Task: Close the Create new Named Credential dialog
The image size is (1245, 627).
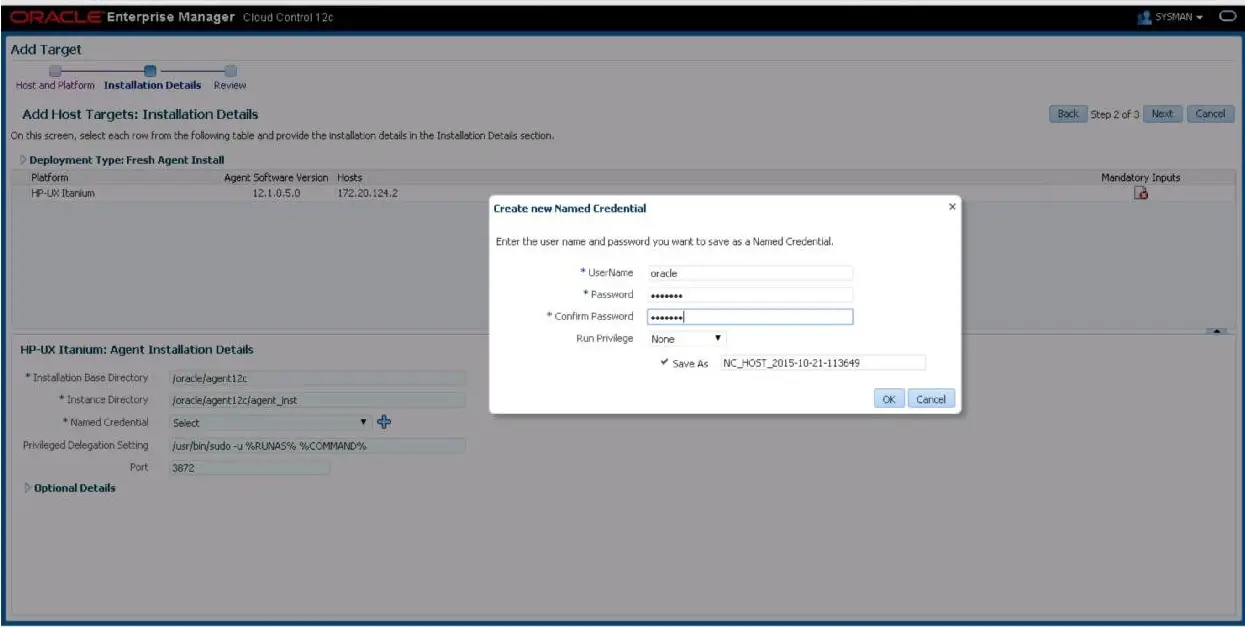Action: click(951, 206)
